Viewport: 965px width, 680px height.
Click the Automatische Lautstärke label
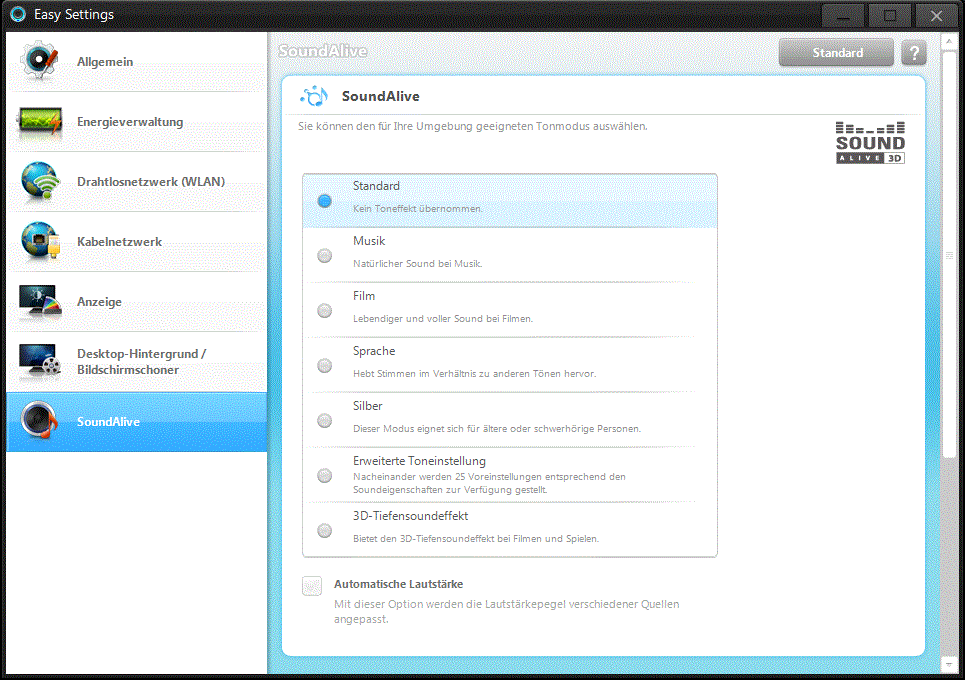click(398, 584)
